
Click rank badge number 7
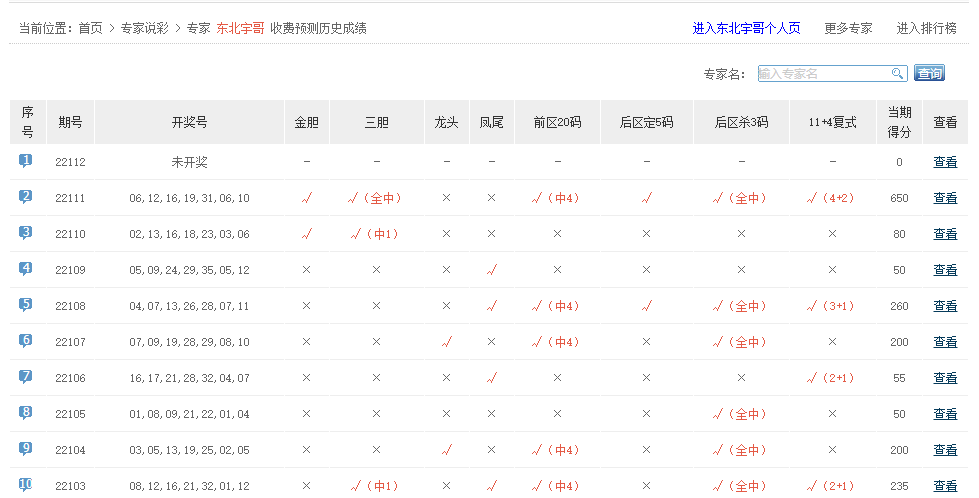click(x=26, y=377)
